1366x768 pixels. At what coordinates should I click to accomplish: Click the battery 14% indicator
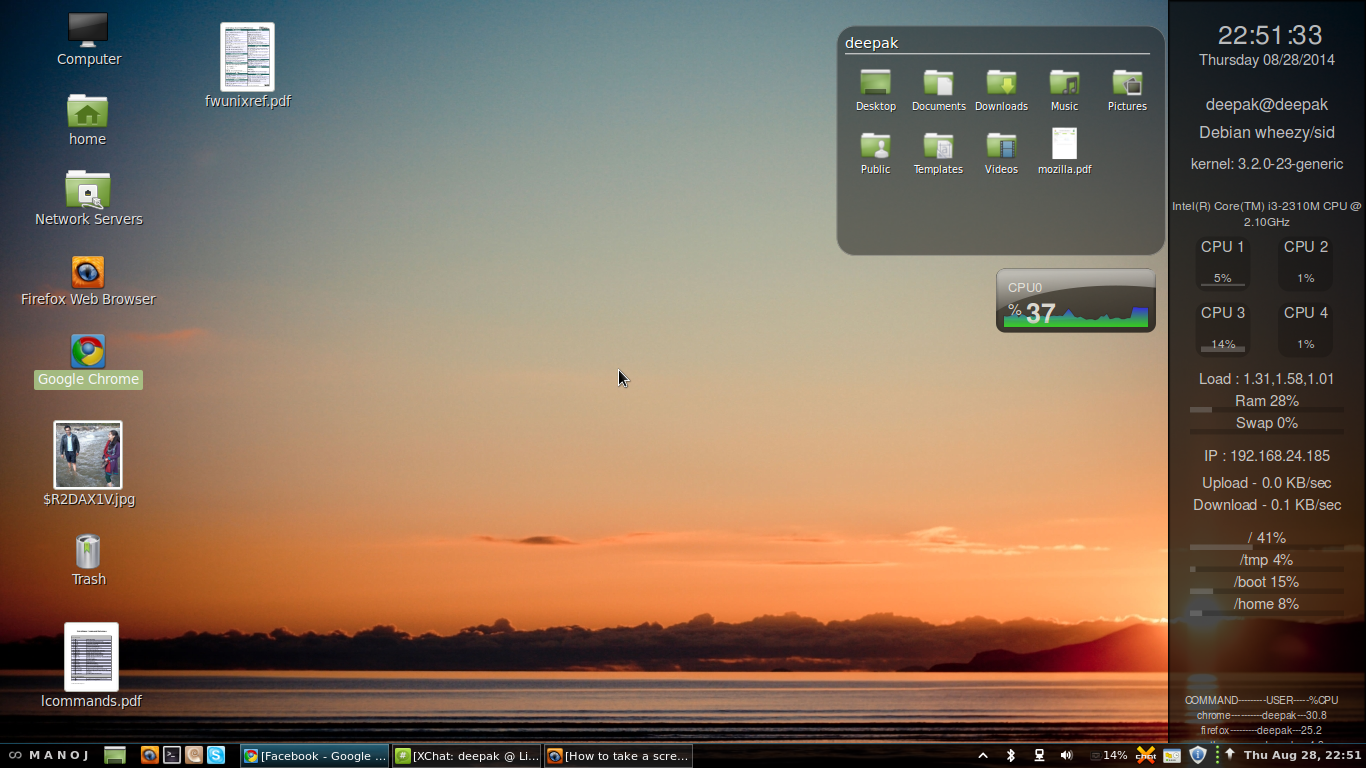pyautogui.click(x=1109, y=755)
